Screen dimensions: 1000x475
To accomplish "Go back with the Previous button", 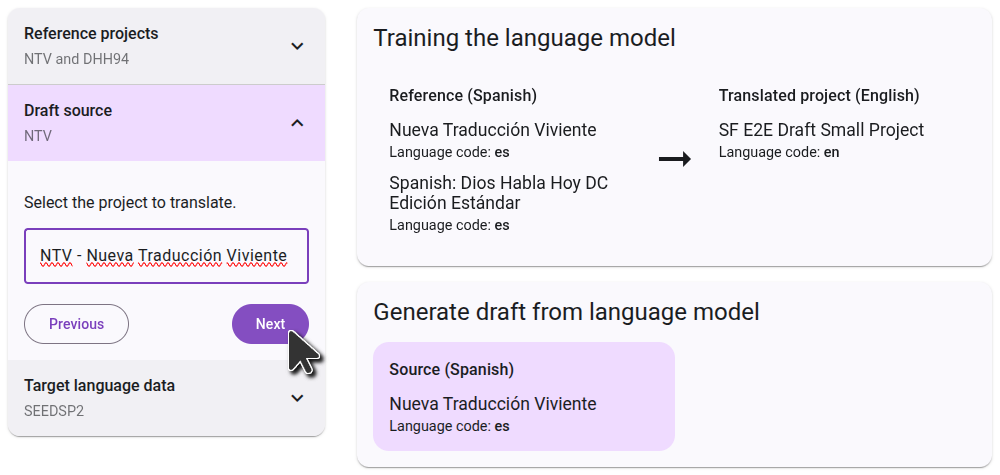I will (x=76, y=324).
